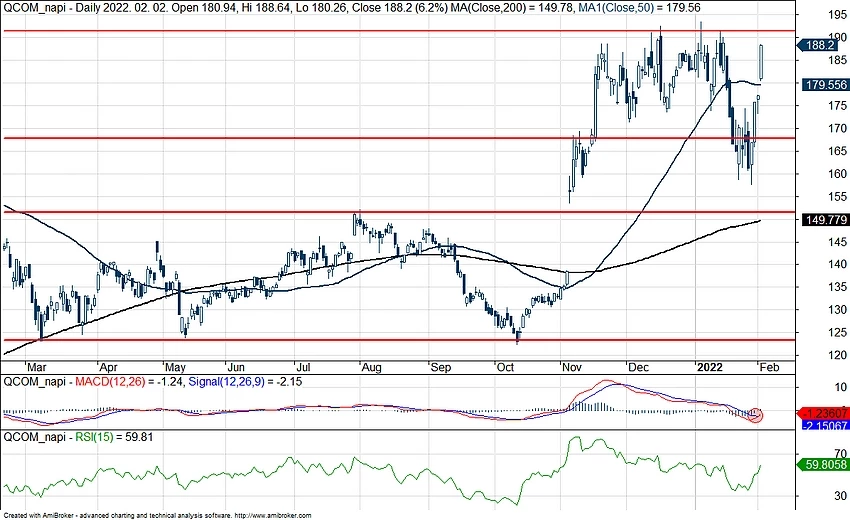Viewport: 850px width, 520px height.
Task: Click the QCOM_napi - Daily chart title
Action: coord(51,8)
